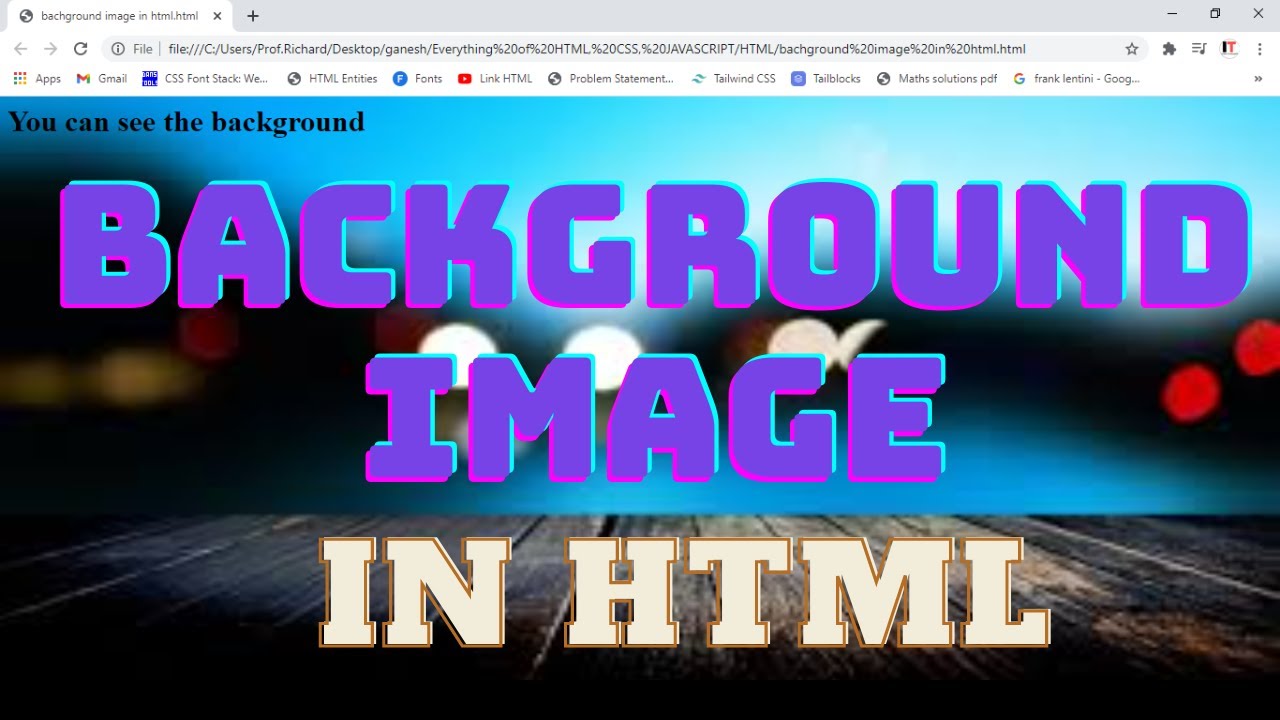This screenshot has width=1280, height=720.
Task: Open the Gmail bookmark
Action: 102,78
